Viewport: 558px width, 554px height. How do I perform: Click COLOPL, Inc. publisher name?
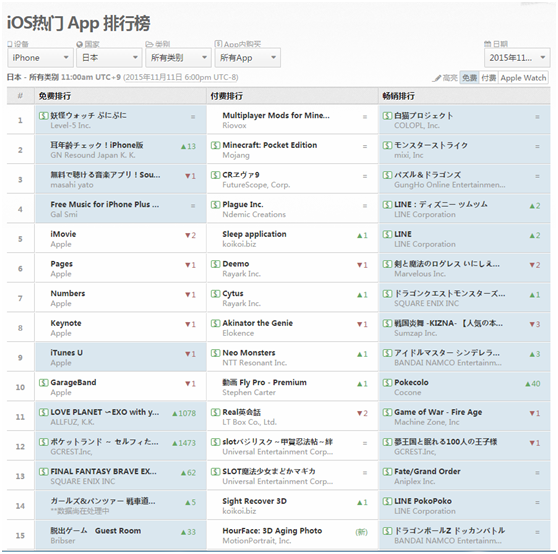point(417,126)
